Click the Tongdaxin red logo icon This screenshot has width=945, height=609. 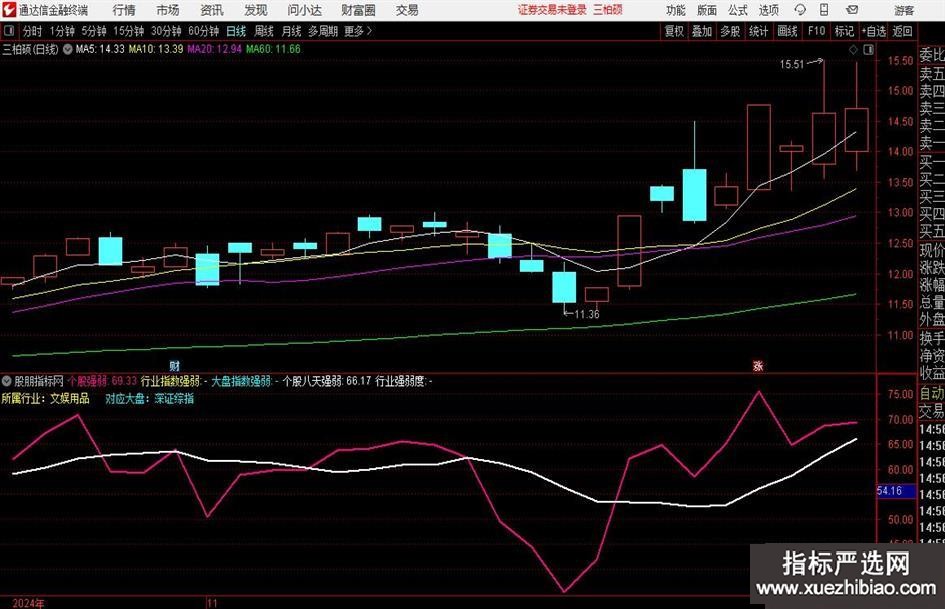tap(9, 10)
